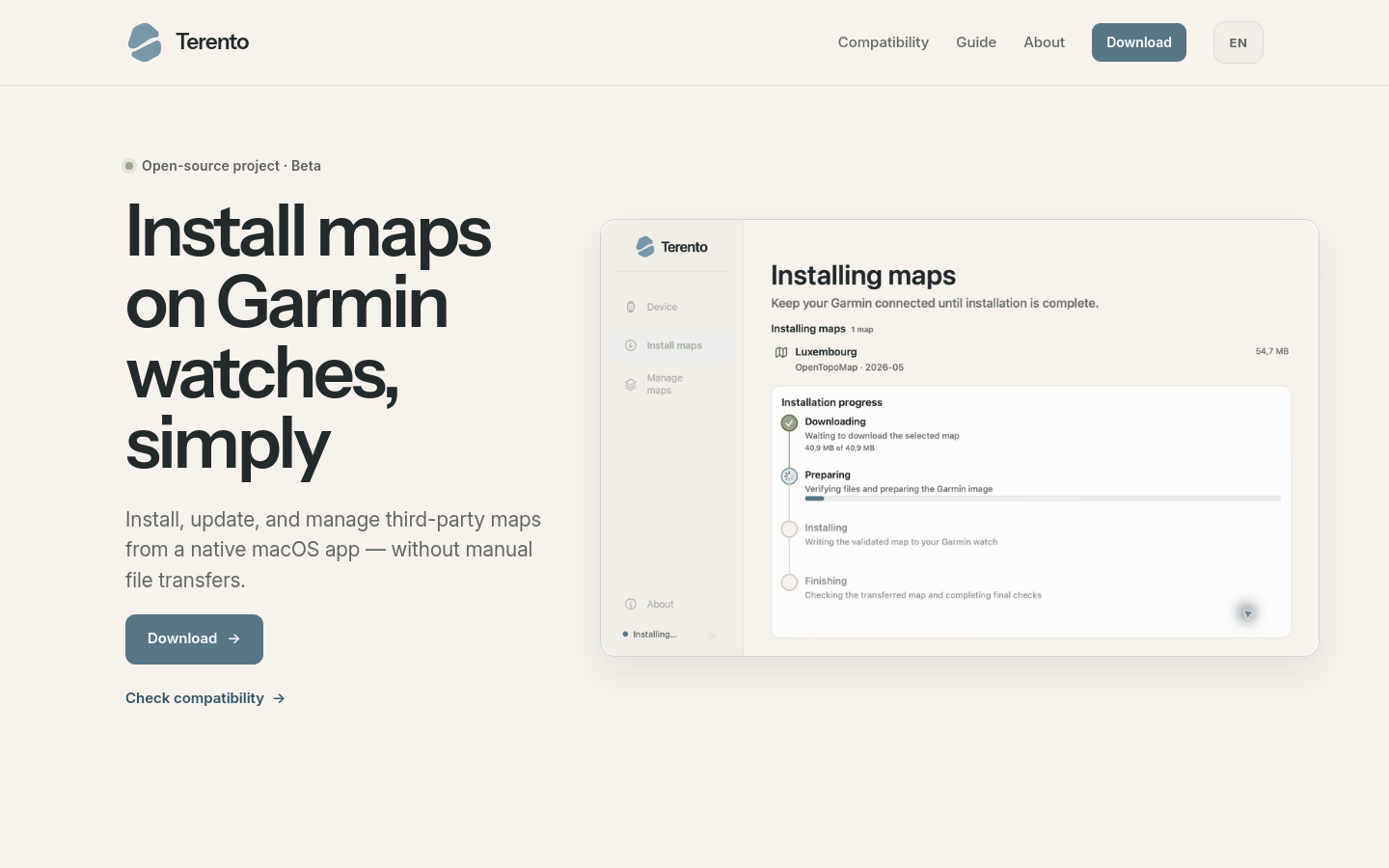Click the Terento logo in app preview sidebar

(672, 247)
